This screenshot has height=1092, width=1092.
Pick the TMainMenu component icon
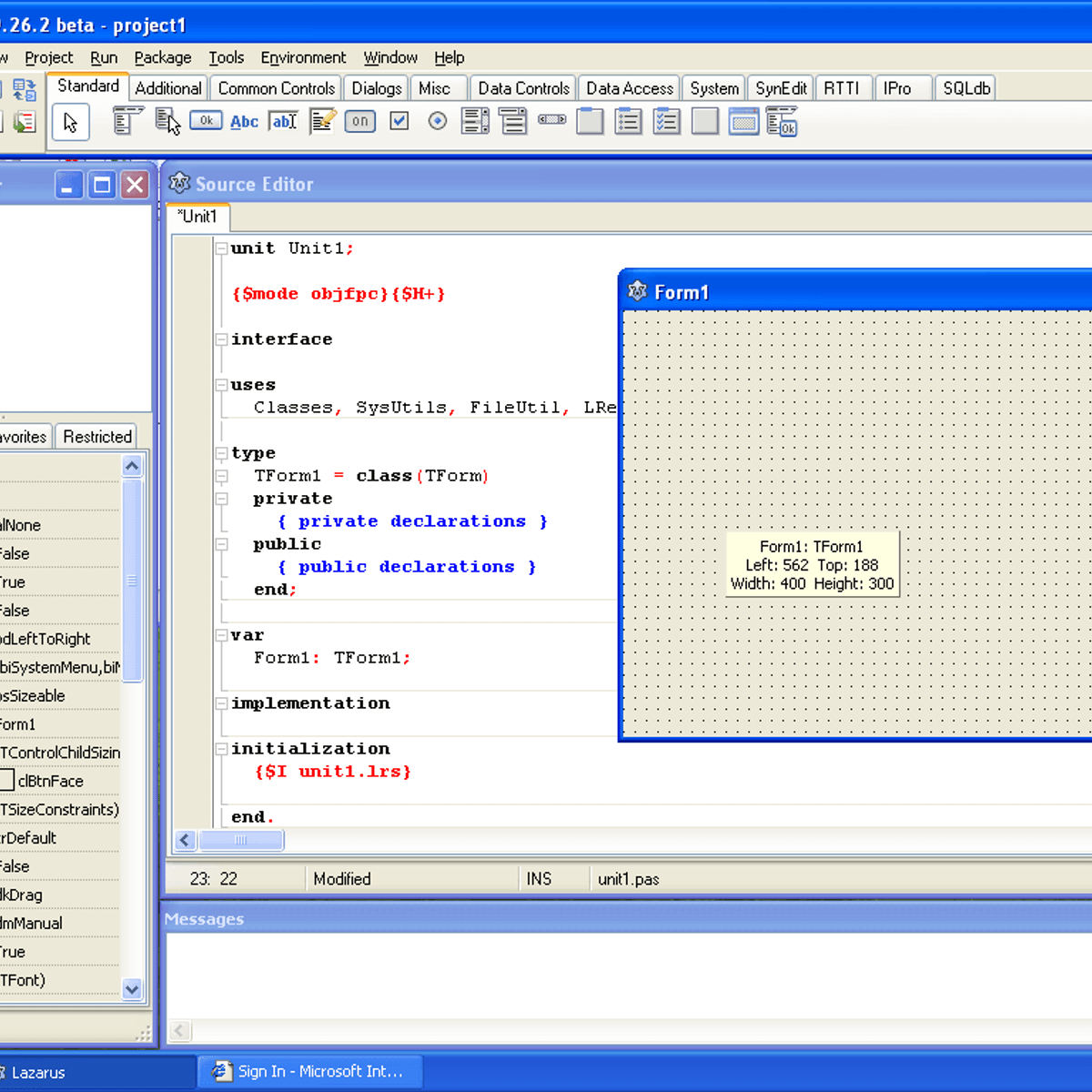click(127, 121)
